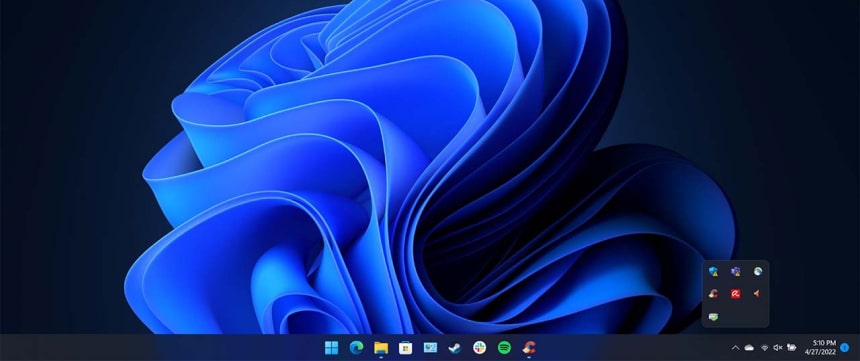Screen dimensions: 860x361
Task: Open the blue notification count badge
Action: click(x=845, y=347)
